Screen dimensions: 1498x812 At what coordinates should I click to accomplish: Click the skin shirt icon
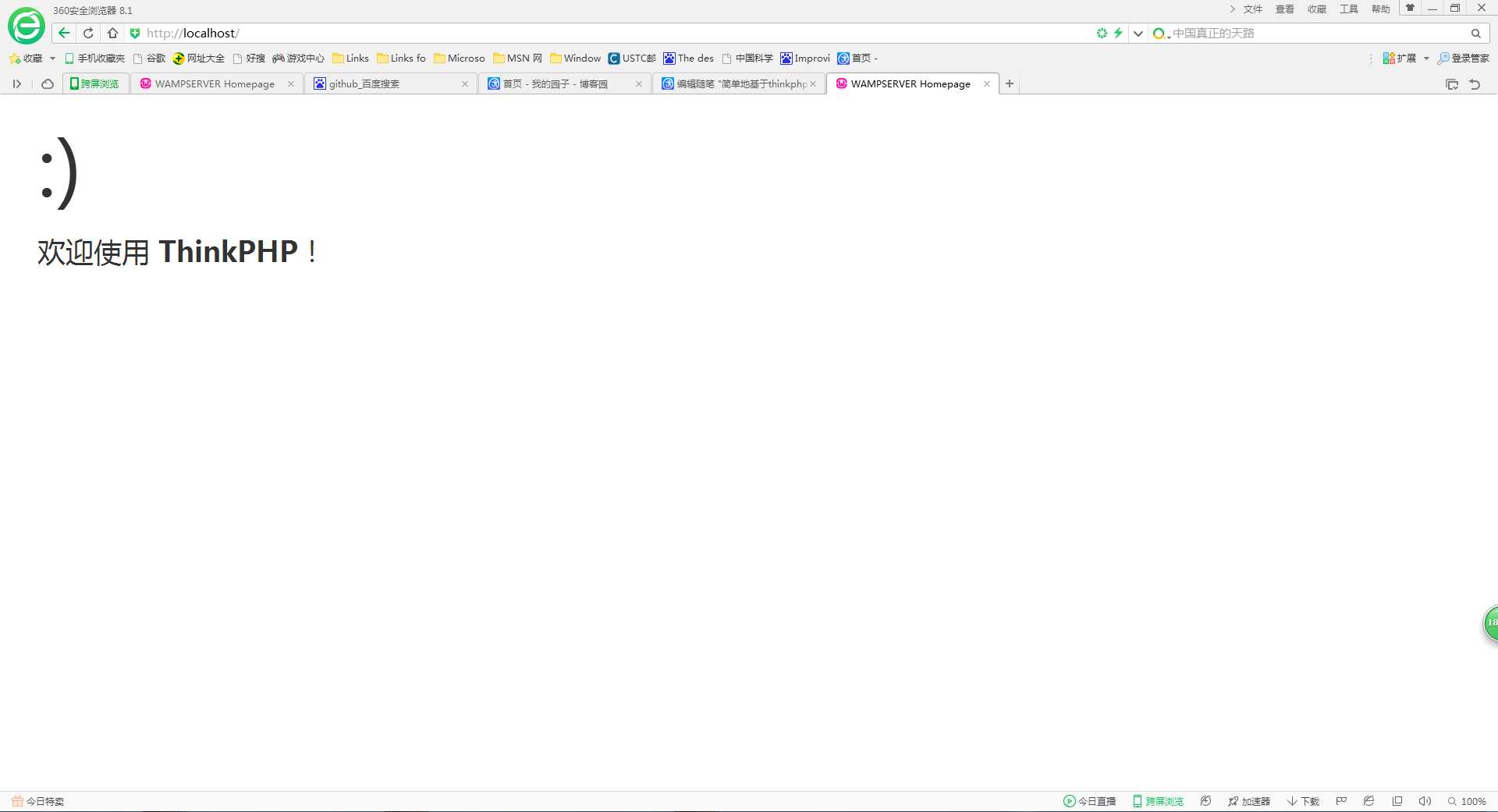pyautogui.click(x=1410, y=8)
